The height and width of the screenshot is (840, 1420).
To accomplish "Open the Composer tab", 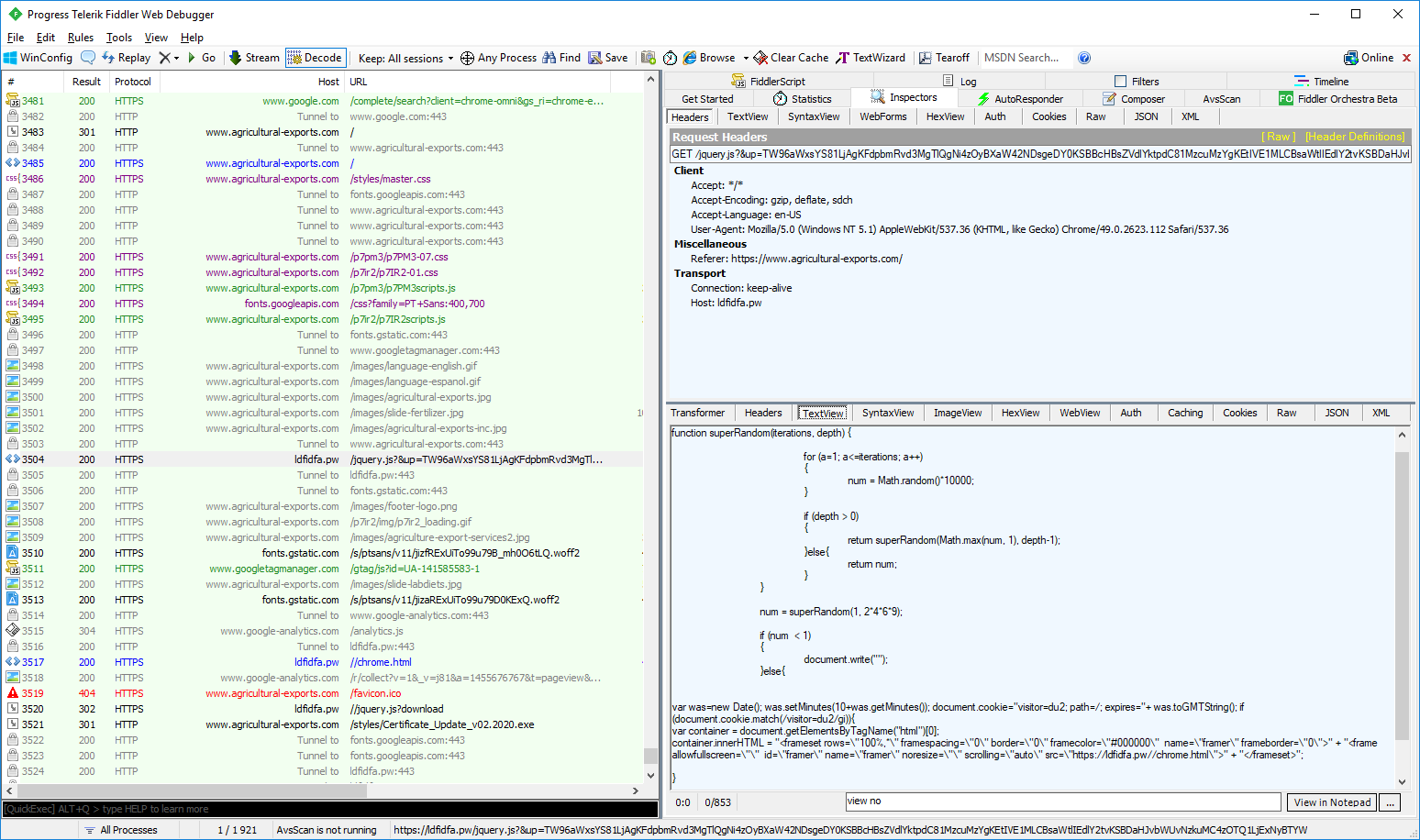I will (x=1134, y=98).
